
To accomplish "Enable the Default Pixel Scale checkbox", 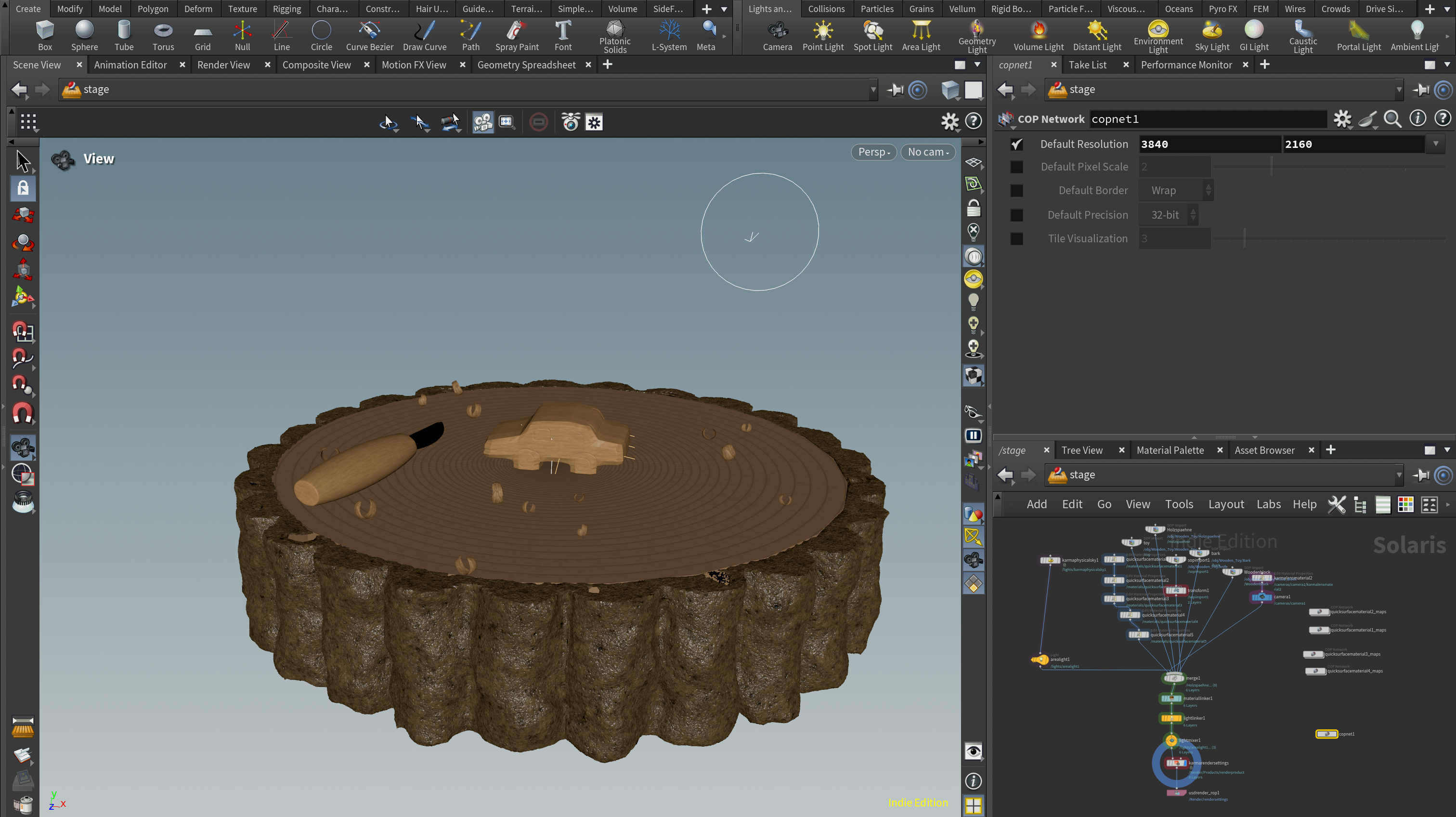I will pos(1016,167).
